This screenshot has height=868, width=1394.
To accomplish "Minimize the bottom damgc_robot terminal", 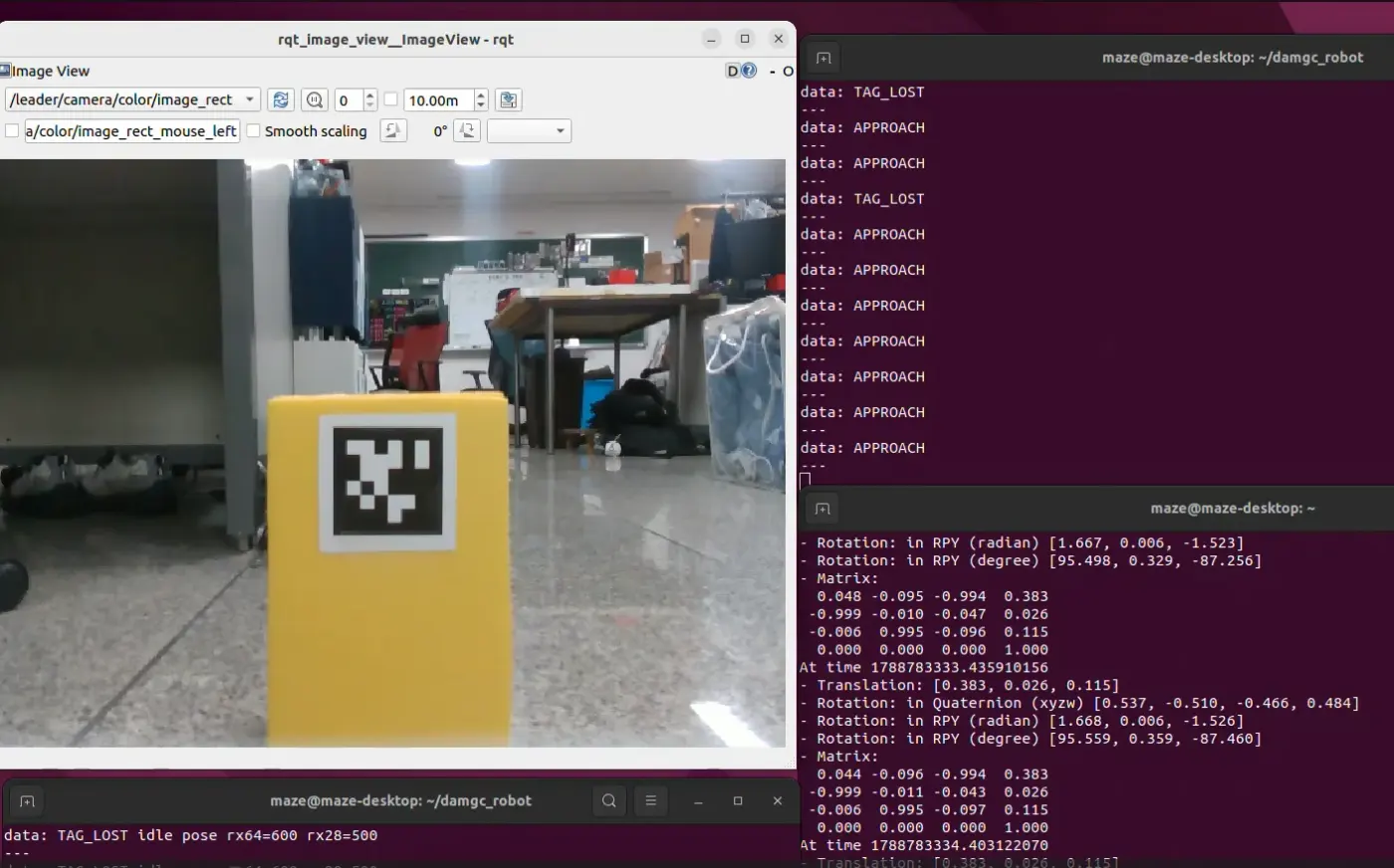I will 698,800.
